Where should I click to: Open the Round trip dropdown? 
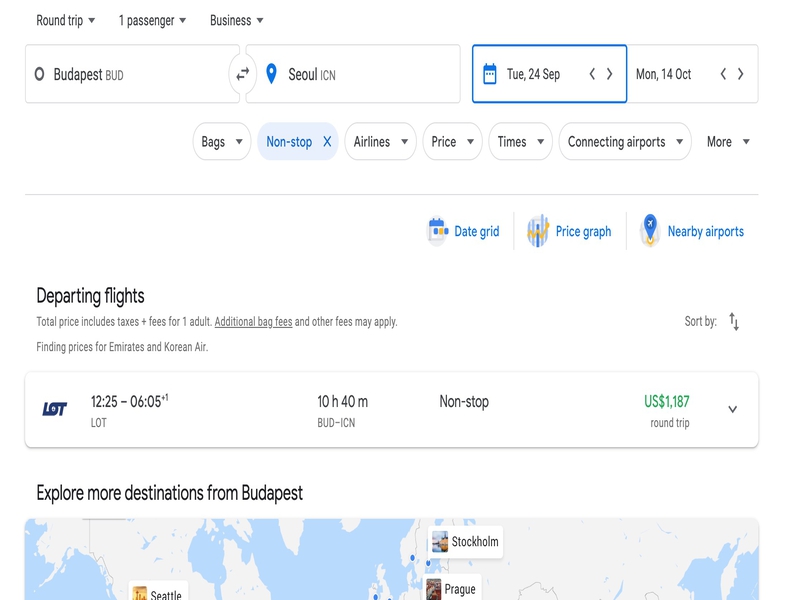pos(66,20)
